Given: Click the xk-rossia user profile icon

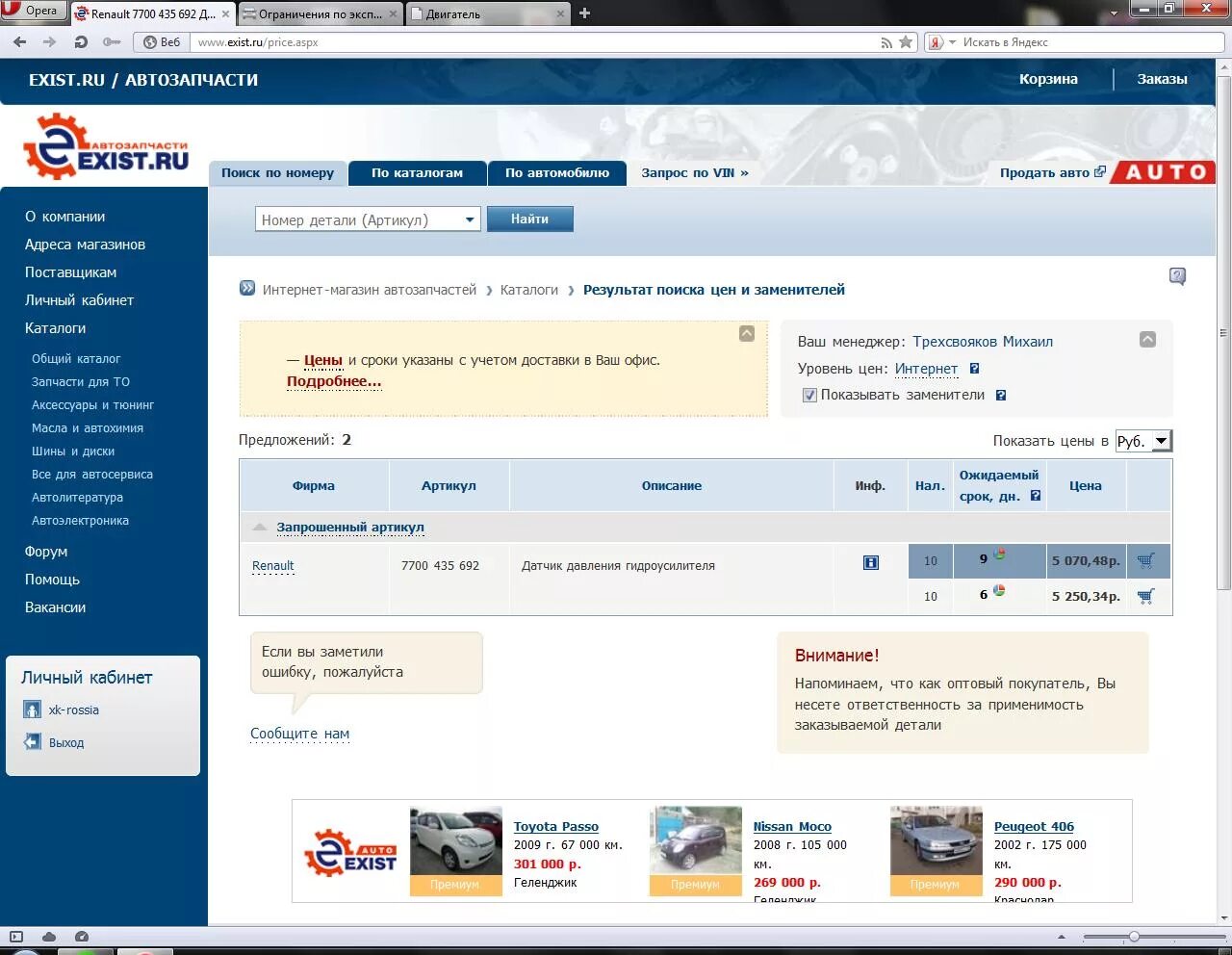Looking at the screenshot, I should pos(32,710).
